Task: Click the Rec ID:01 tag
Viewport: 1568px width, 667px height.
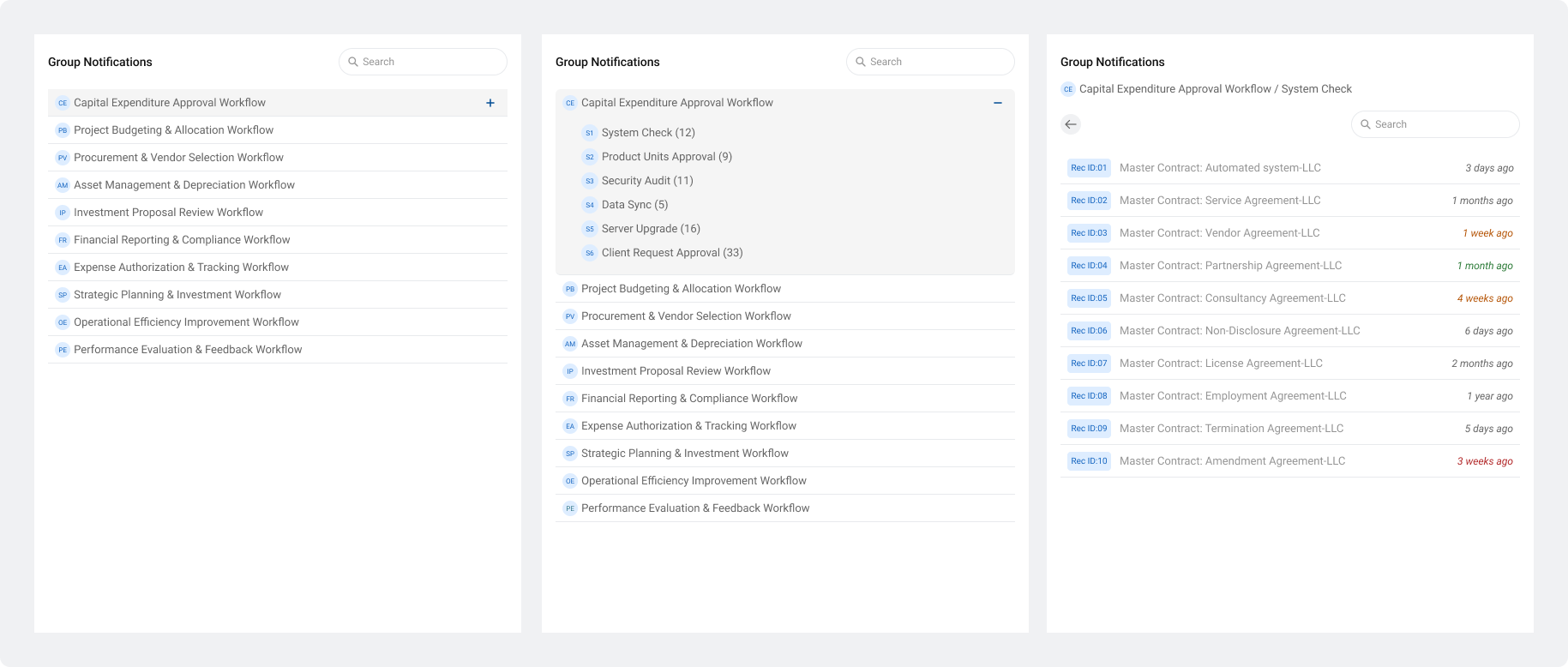Action: [1089, 168]
